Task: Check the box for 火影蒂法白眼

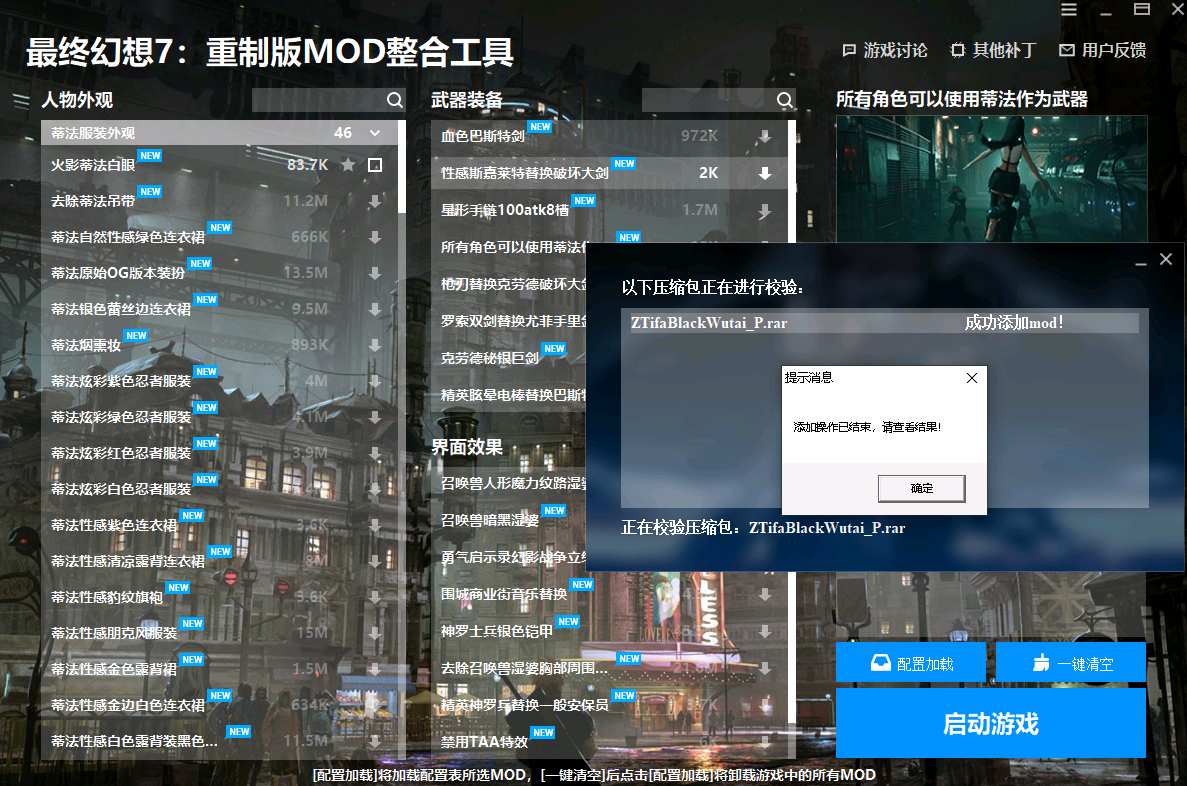Action: click(x=375, y=165)
